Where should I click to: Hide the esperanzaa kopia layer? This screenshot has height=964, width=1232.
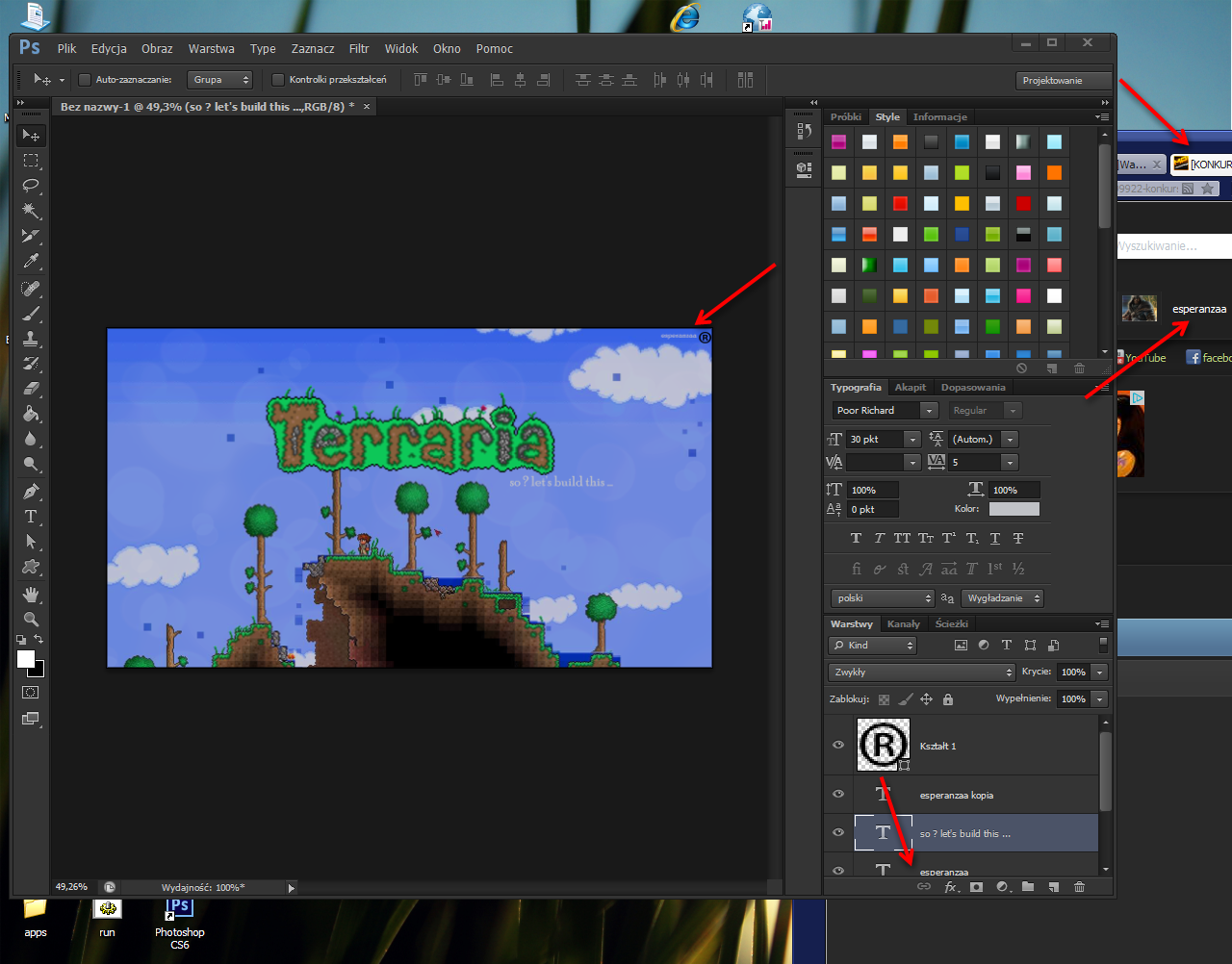pos(838,795)
